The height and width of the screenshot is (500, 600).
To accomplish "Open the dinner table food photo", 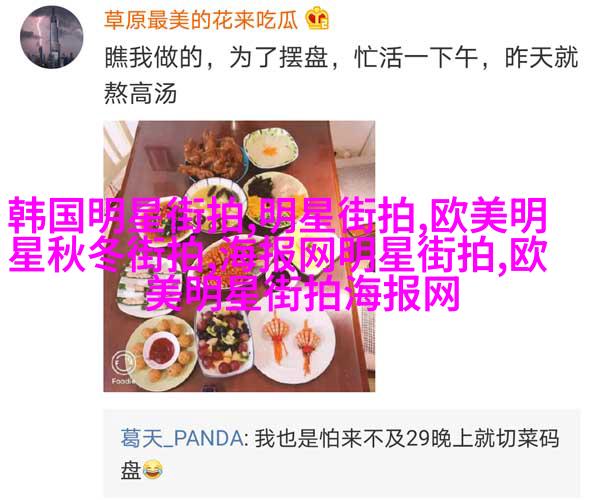I will [x=239, y=256].
